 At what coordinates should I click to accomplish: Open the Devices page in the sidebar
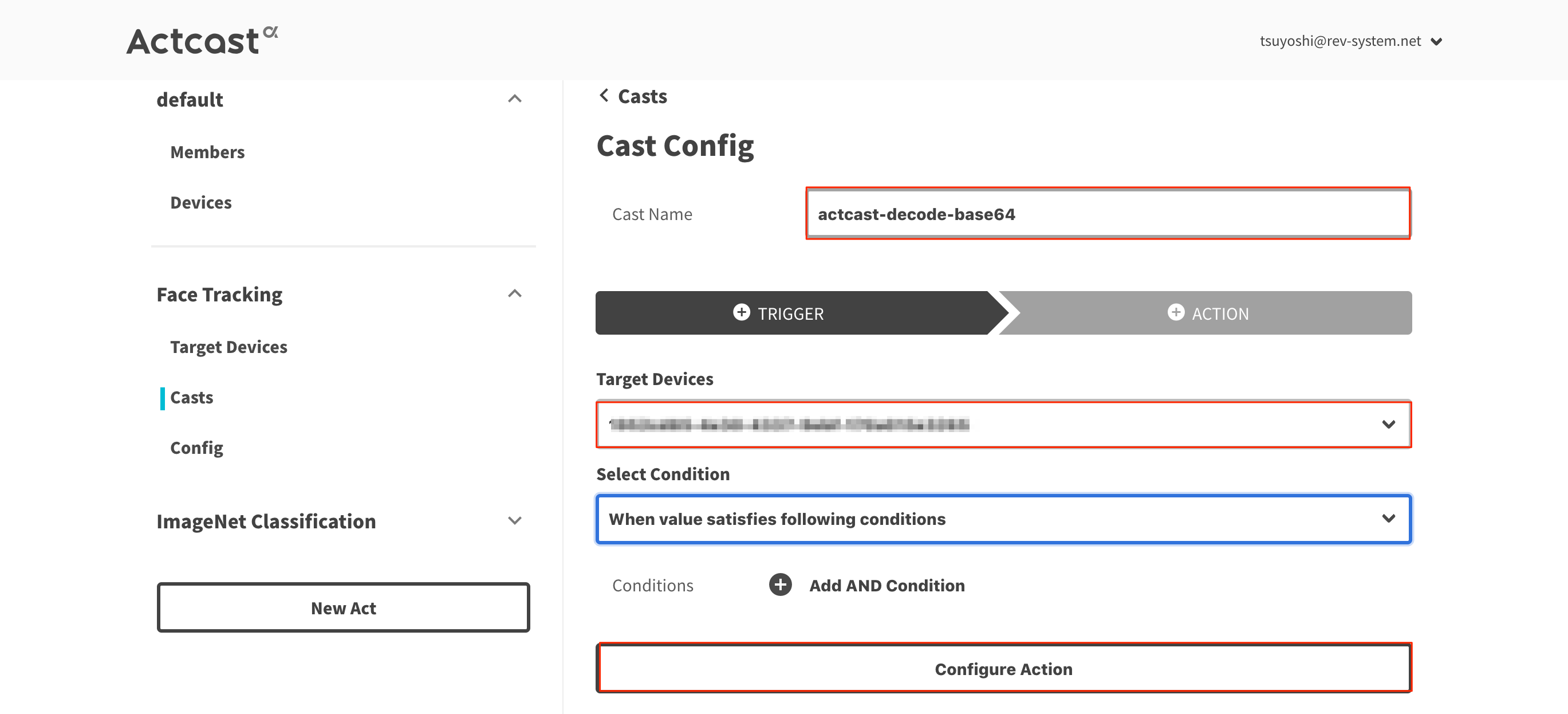[x=201, y=202]
